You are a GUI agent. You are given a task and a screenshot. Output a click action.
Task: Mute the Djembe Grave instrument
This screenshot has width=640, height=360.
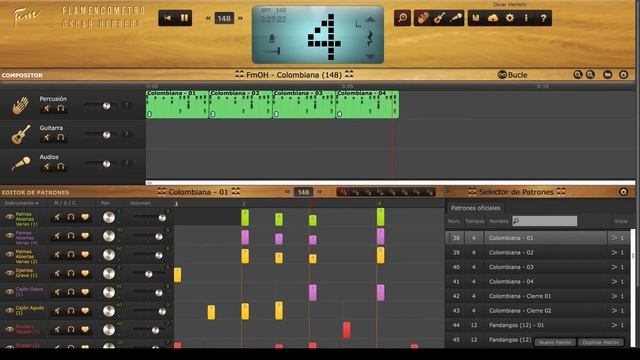click(x=57, y=273)
